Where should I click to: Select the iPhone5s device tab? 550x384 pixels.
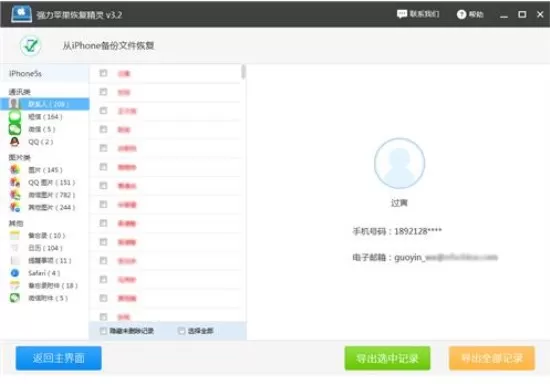[45, 73]
